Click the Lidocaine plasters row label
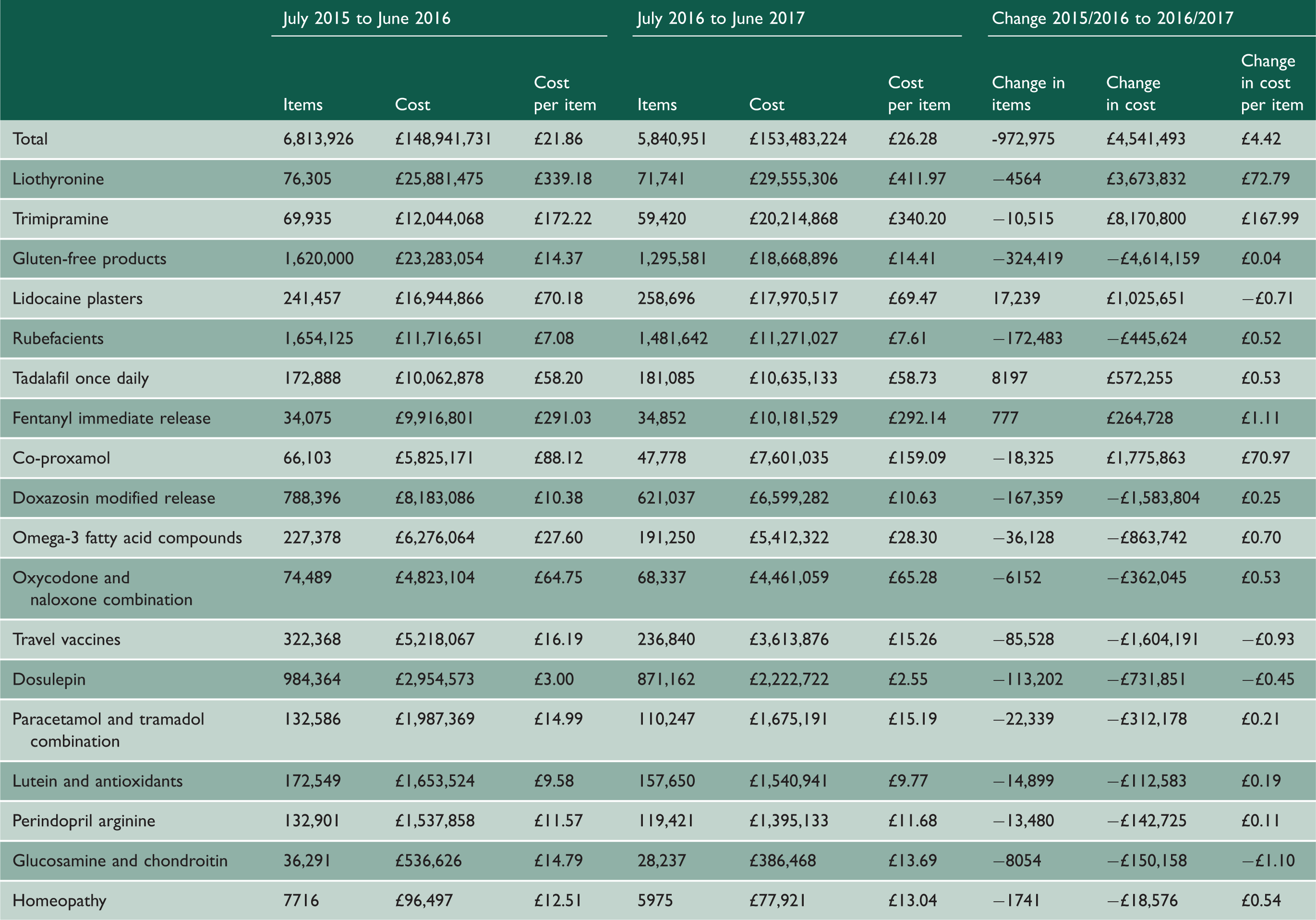This screenshot has height=920, width=1316. pos(77,298)
